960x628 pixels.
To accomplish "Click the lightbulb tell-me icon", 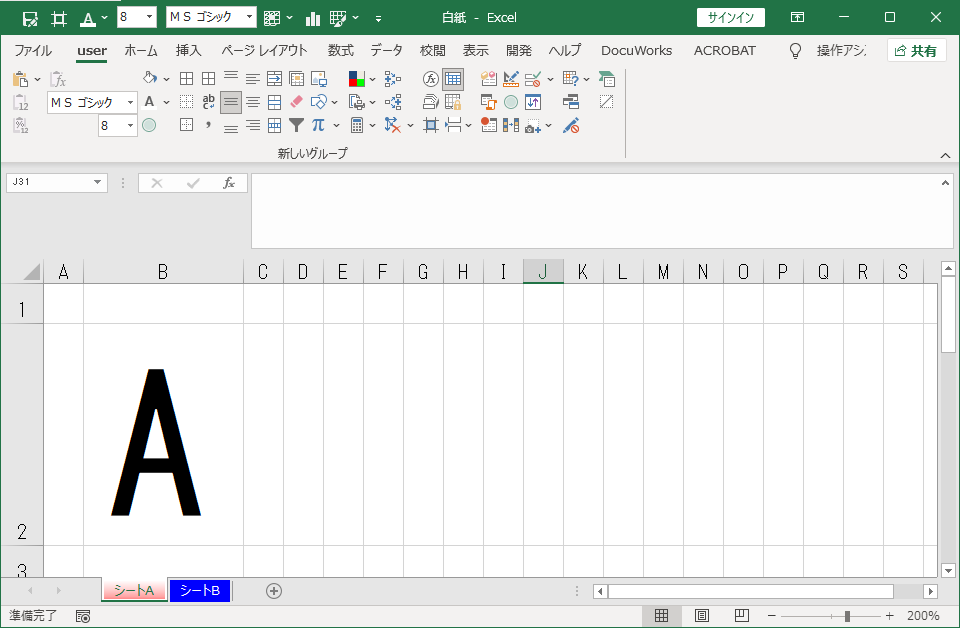I will click(x=795, y=51).
